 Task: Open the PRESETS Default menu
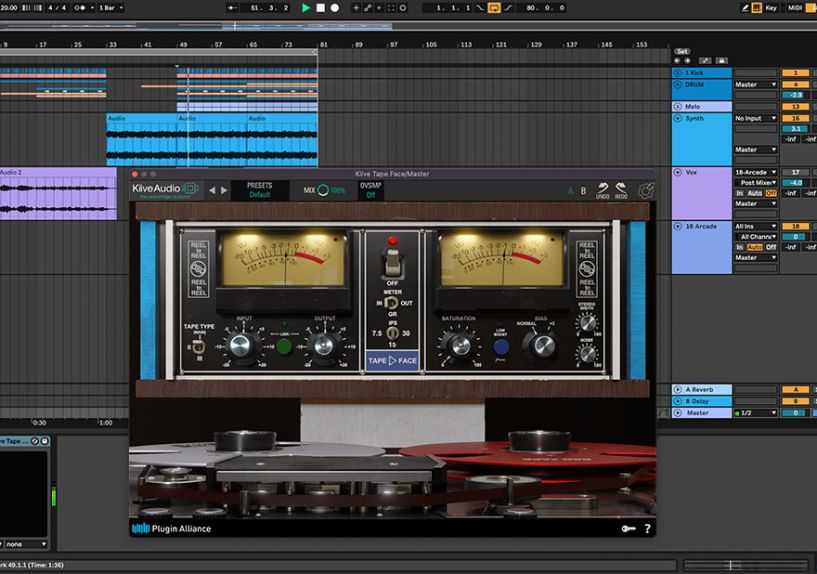pyautogui.click(x=259, y=190)
